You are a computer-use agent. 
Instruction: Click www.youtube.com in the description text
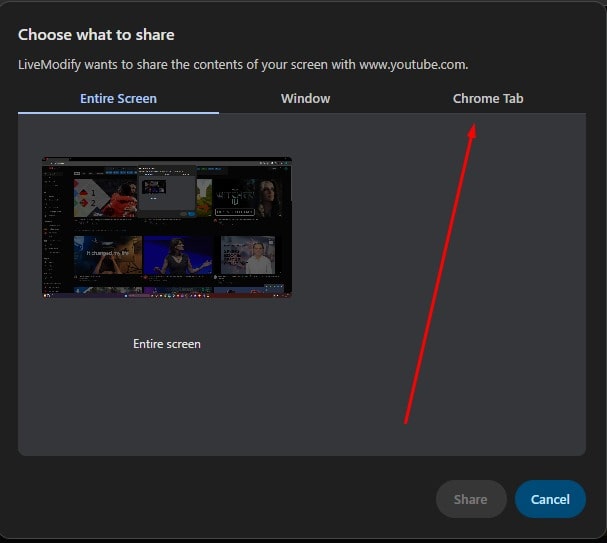[x=411, y=65]
